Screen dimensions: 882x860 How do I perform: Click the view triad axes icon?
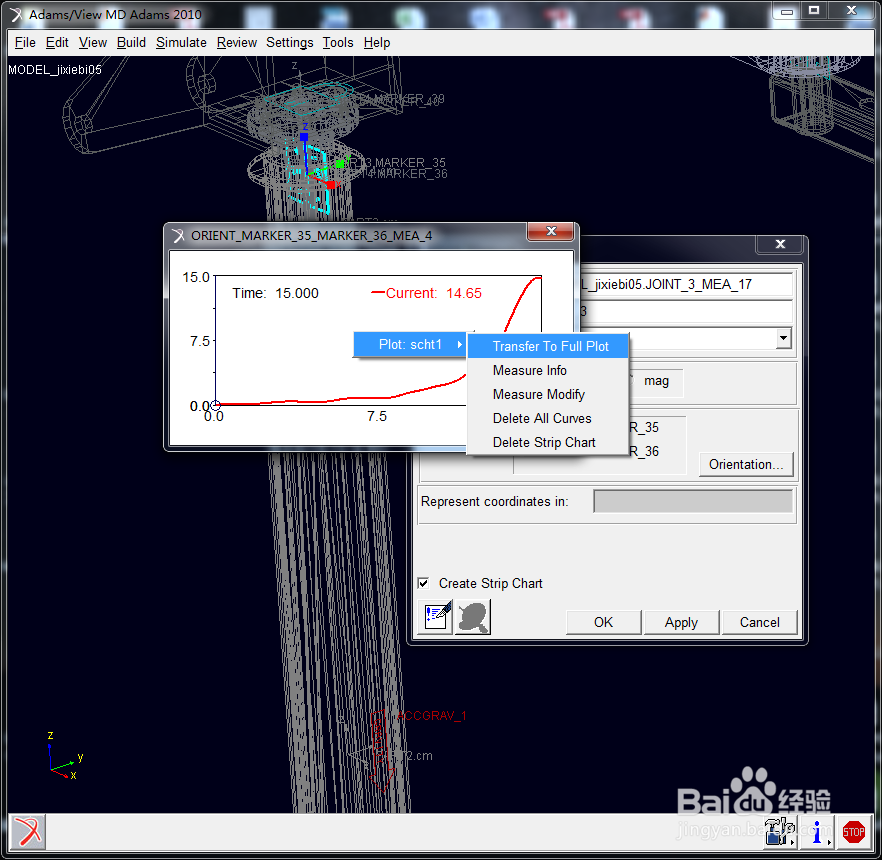(65, 757)
